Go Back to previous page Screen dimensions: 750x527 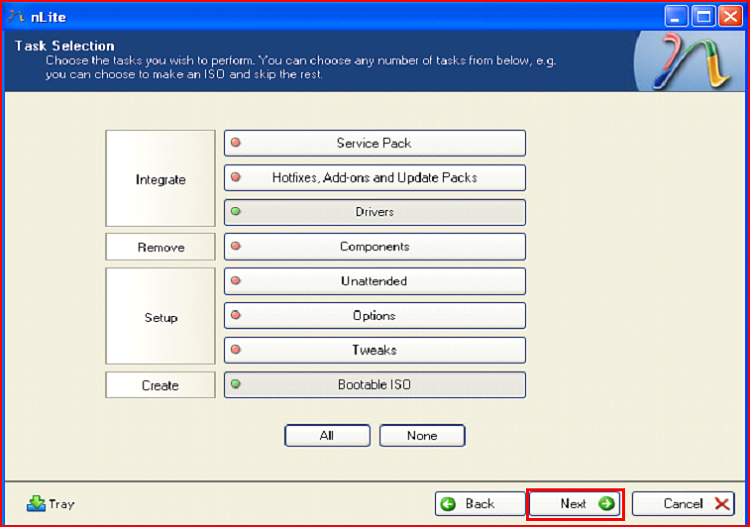[x=480, y=504]
